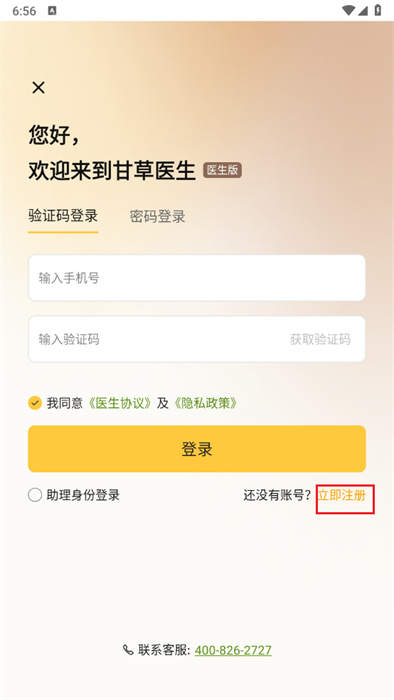Uncheck the 我同意 agreement checkbox
The width and height of the screenshot is (394, 700).
pyautogui.click(x=35, y=403)
